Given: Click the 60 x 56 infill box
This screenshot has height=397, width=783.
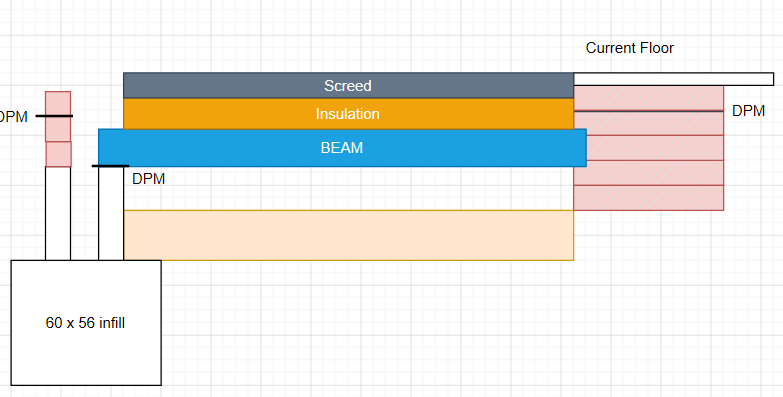Looking at the screenshot, I should click(86, 323).
